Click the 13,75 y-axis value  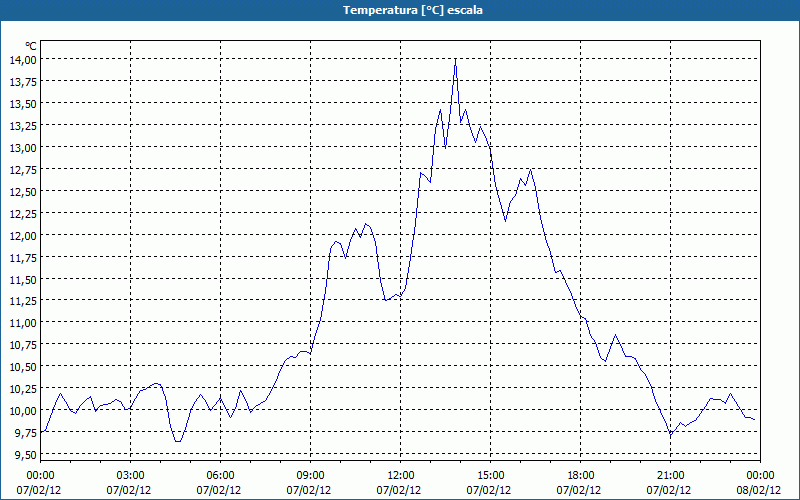(x=23, y=82)
